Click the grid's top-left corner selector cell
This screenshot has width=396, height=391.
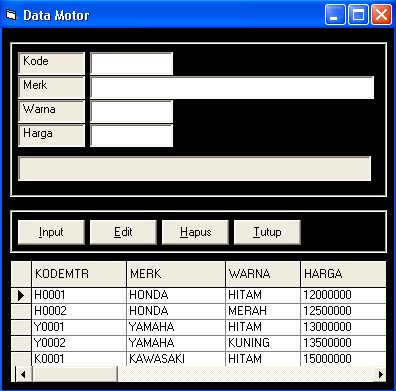point(21,274)
